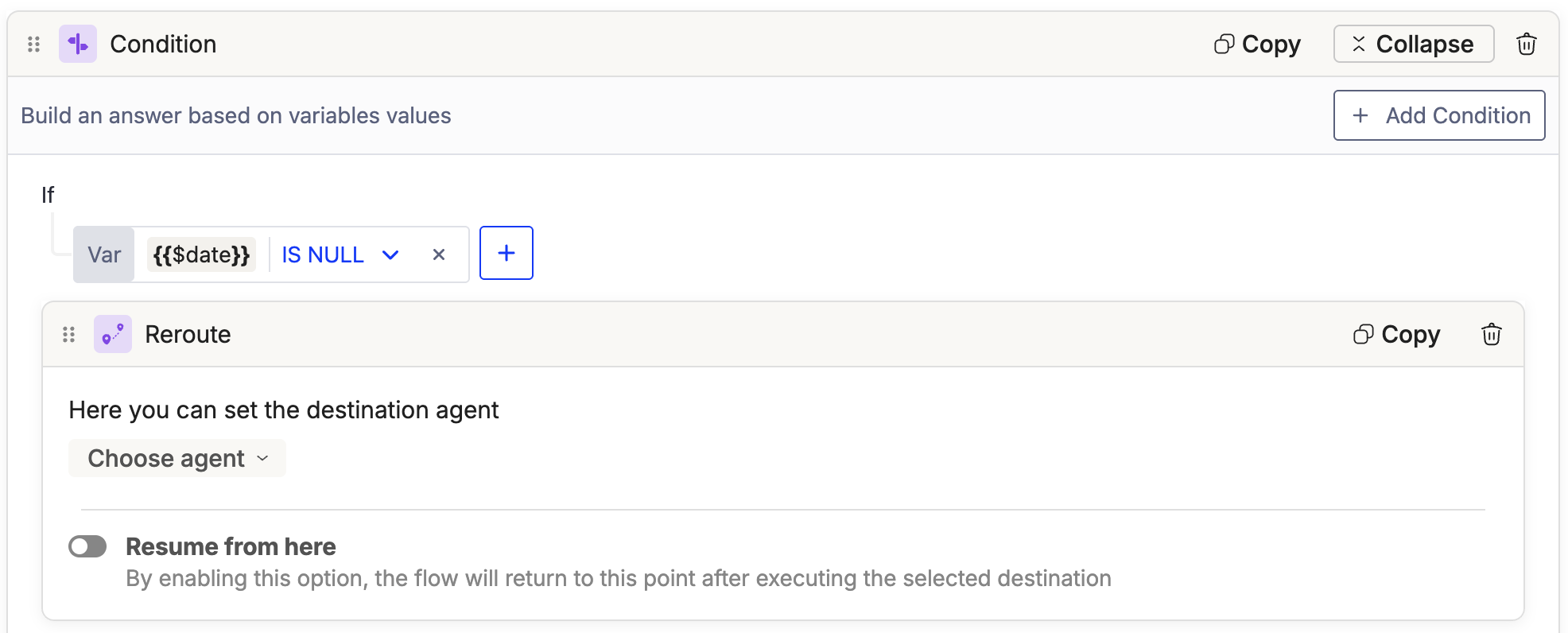Viewport: 1568px width, 633px height.
Task: Remove the IS NULL condition row
Action: point(439,255)
